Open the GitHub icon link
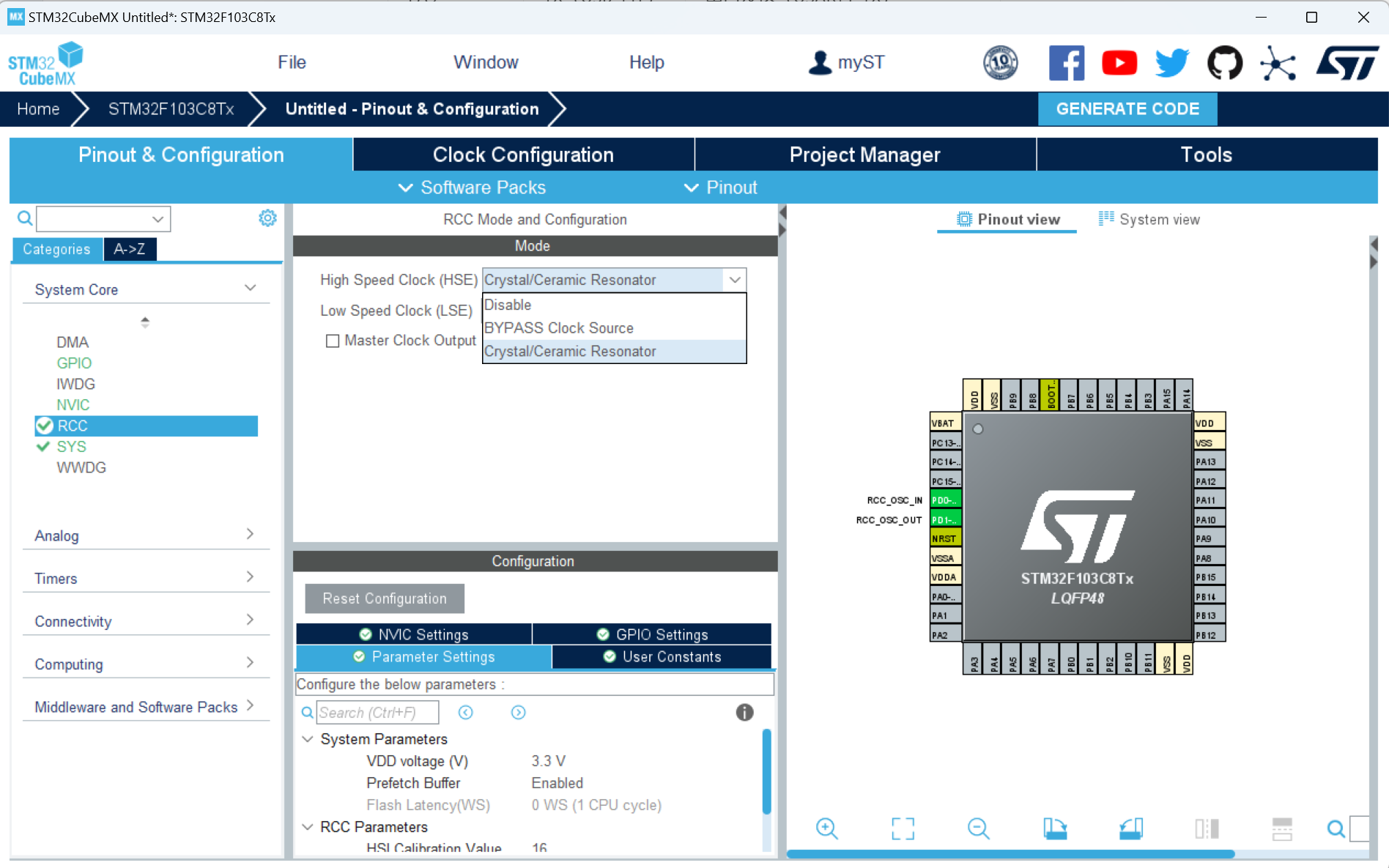The image size is (1389, 868). coord(1225,63)
